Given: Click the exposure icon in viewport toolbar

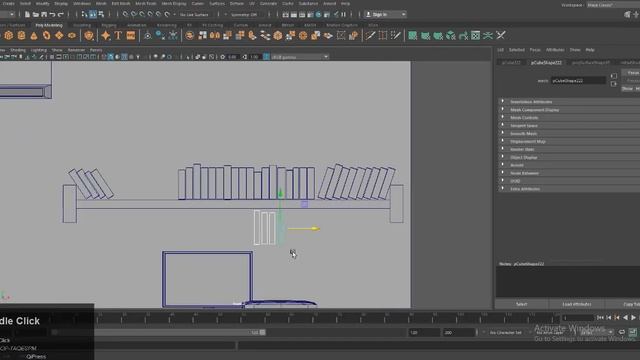Looking at the screenshot, I should pos(222,57).
